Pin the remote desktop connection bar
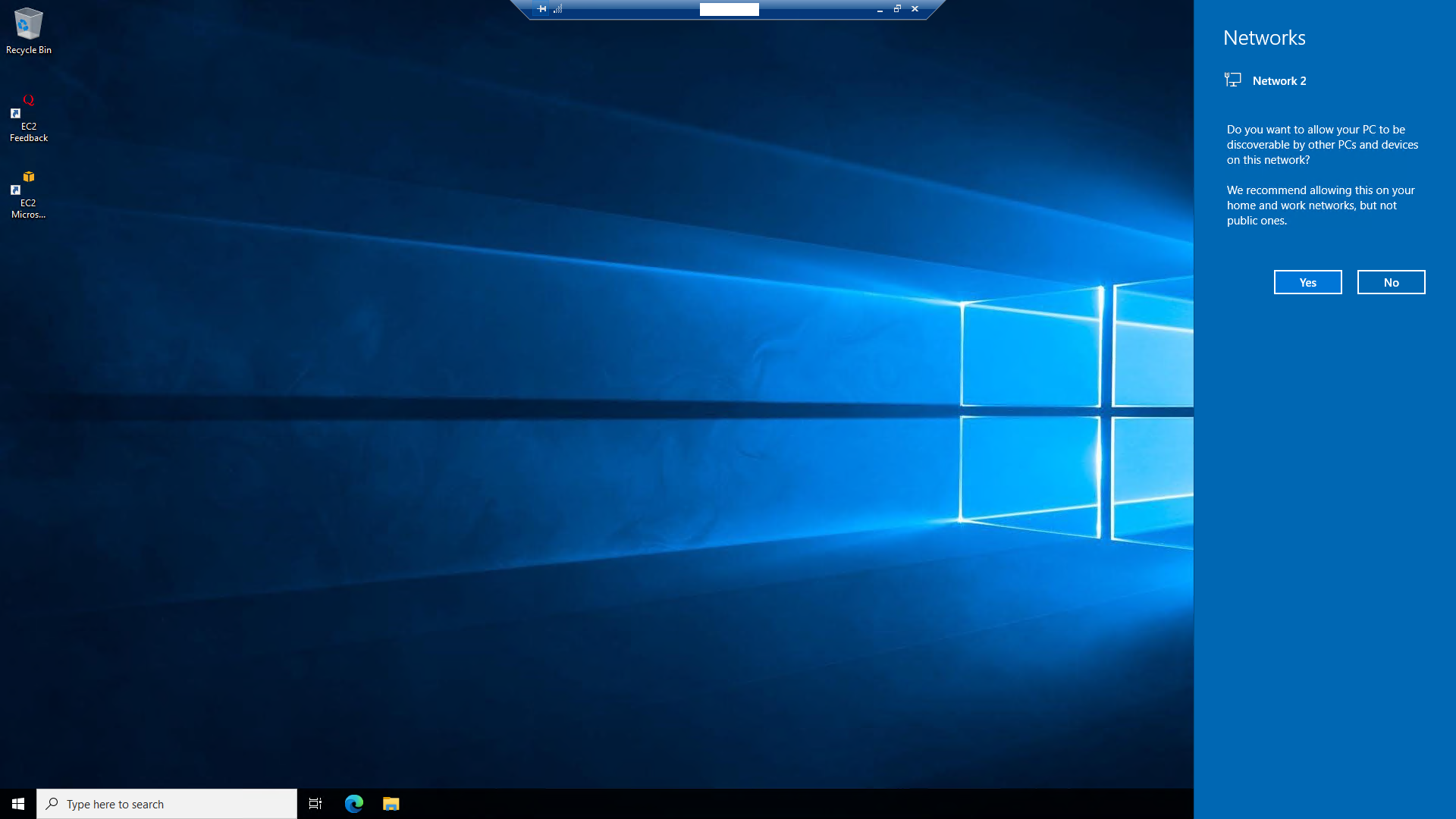 coord(541,9)
